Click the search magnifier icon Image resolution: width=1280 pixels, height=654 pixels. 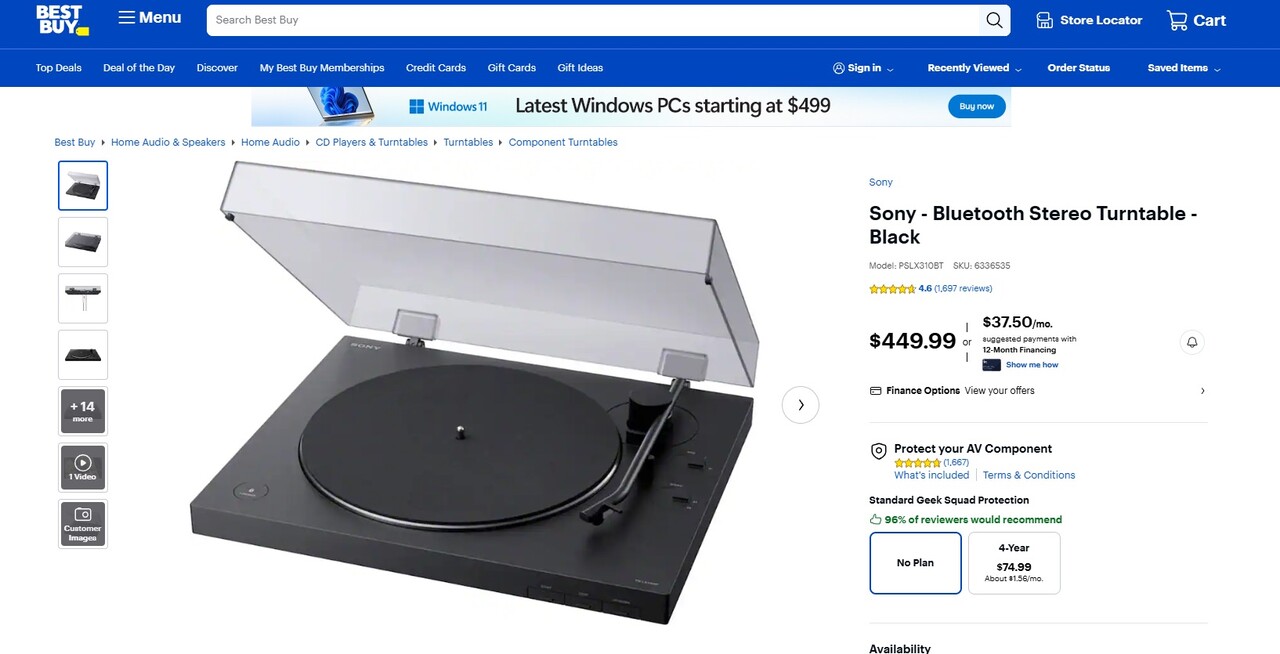[x=994, y=20]
